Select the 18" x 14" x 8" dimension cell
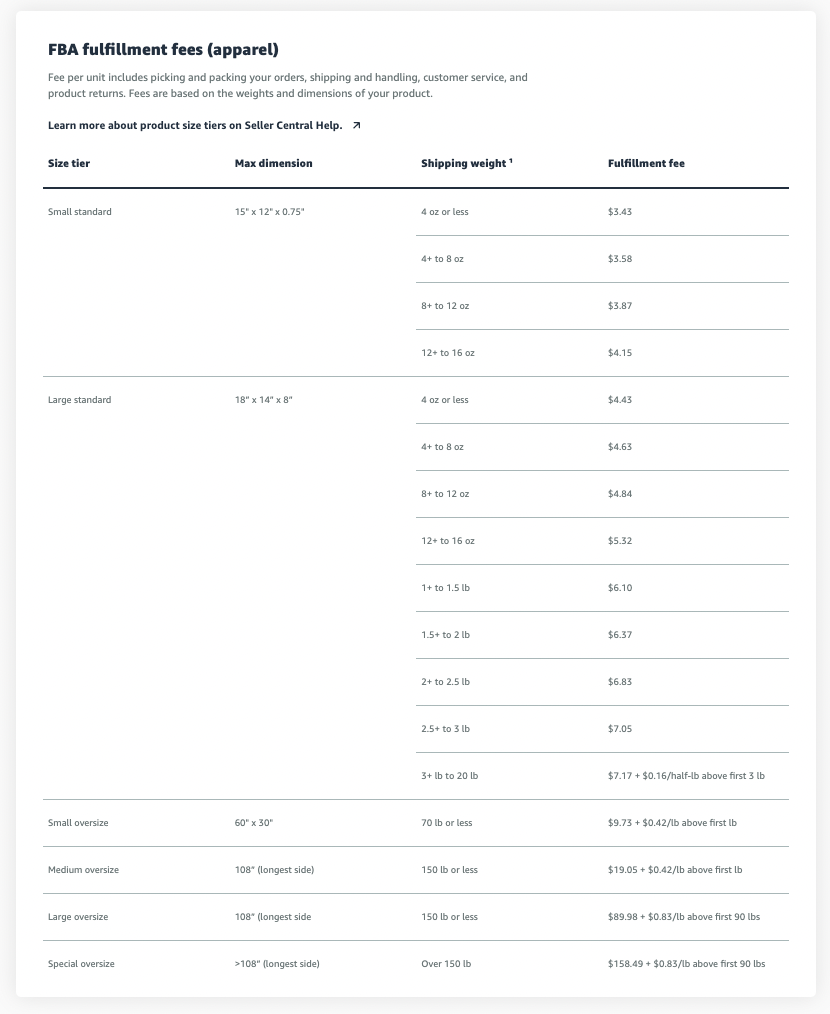 (x=263, y=400)
